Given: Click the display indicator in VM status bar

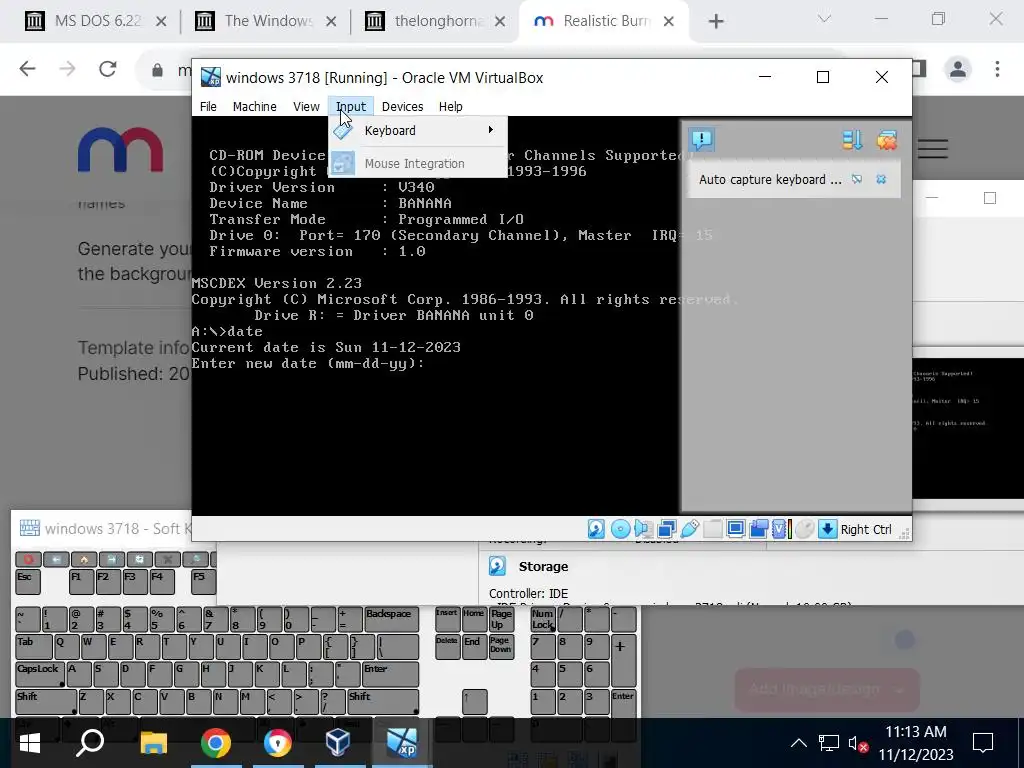Looking at the screenshot, I should click(735, 529).
